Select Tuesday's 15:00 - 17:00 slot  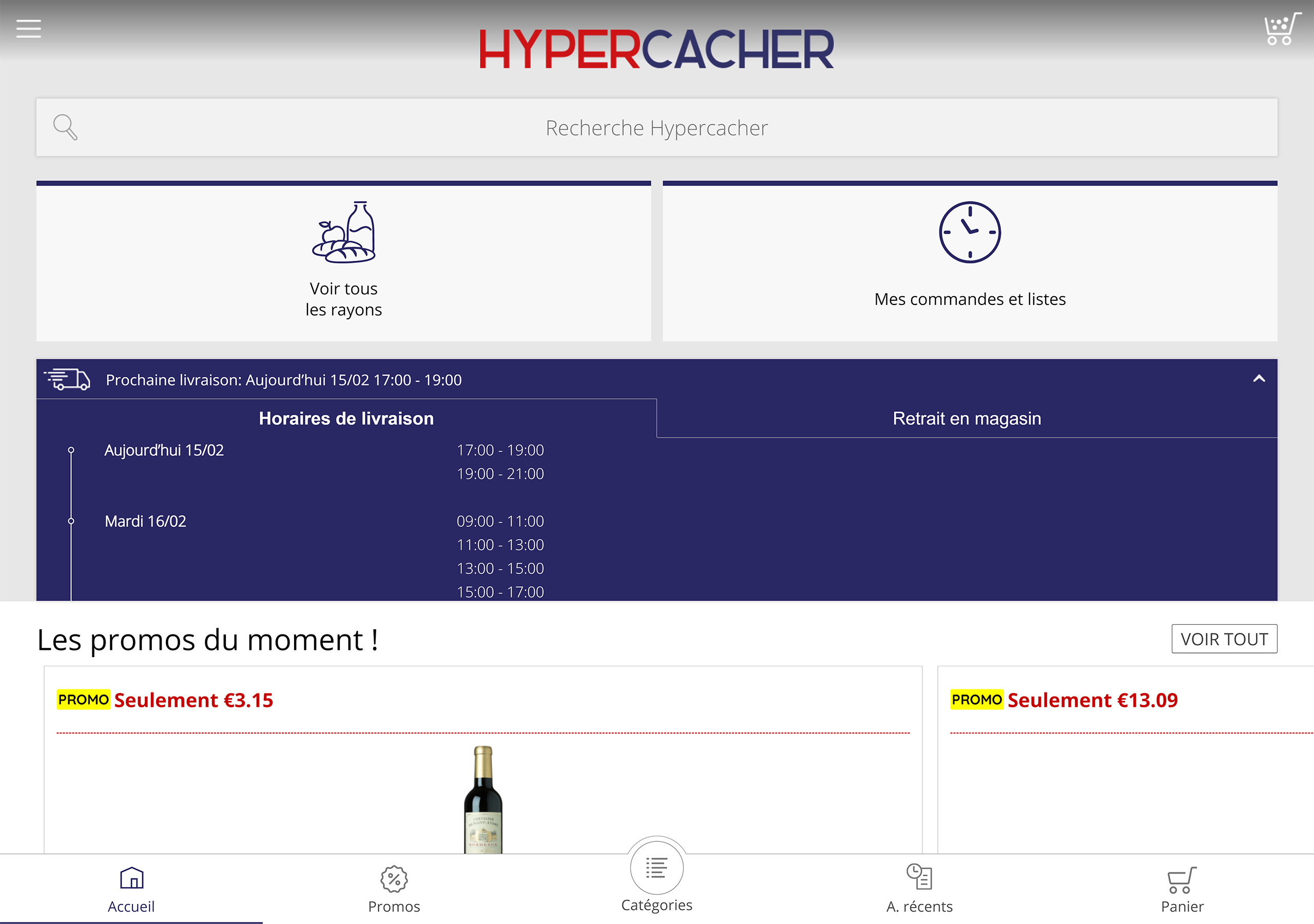pos(500,591)
